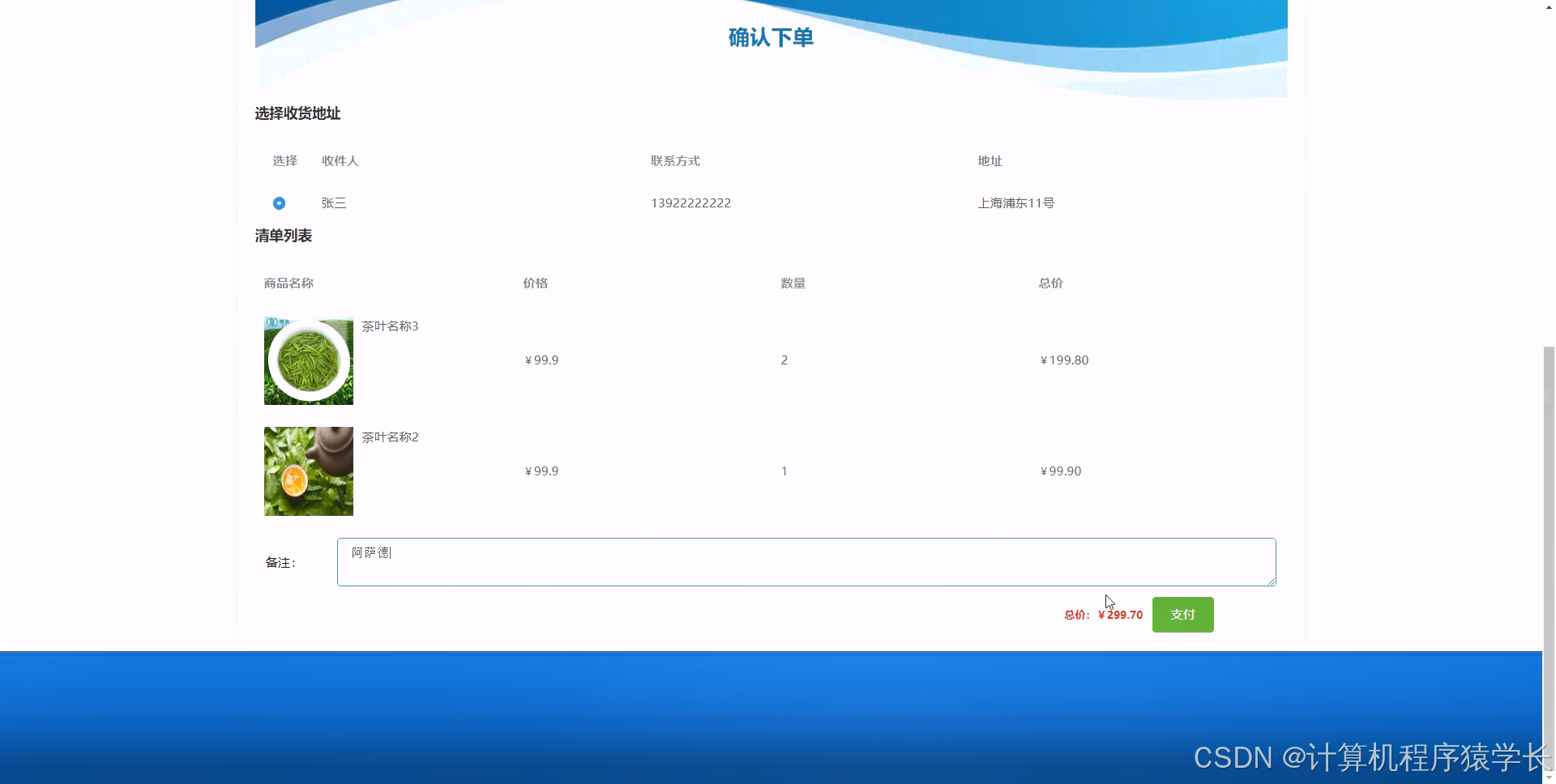The height and width of the screenshot is (784, 1556).
Task: Click the 确认下单 page title
Action: (771, 37)
